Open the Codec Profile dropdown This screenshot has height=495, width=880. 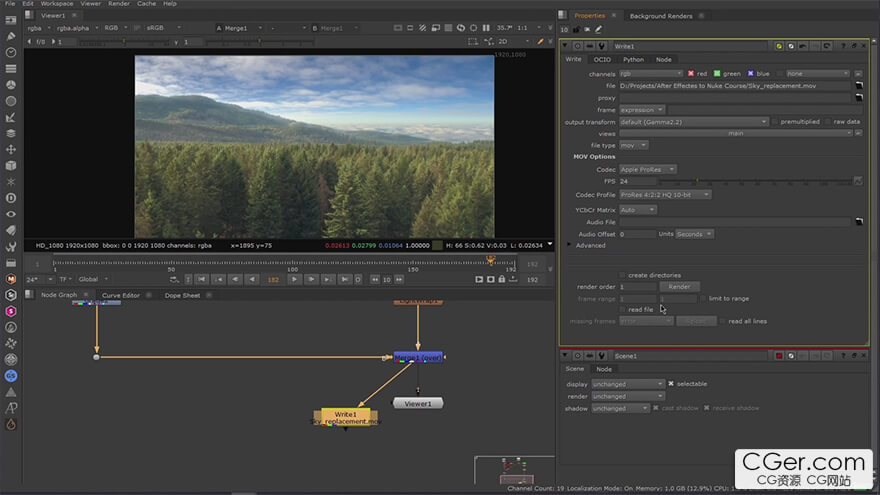click(665, 195)
